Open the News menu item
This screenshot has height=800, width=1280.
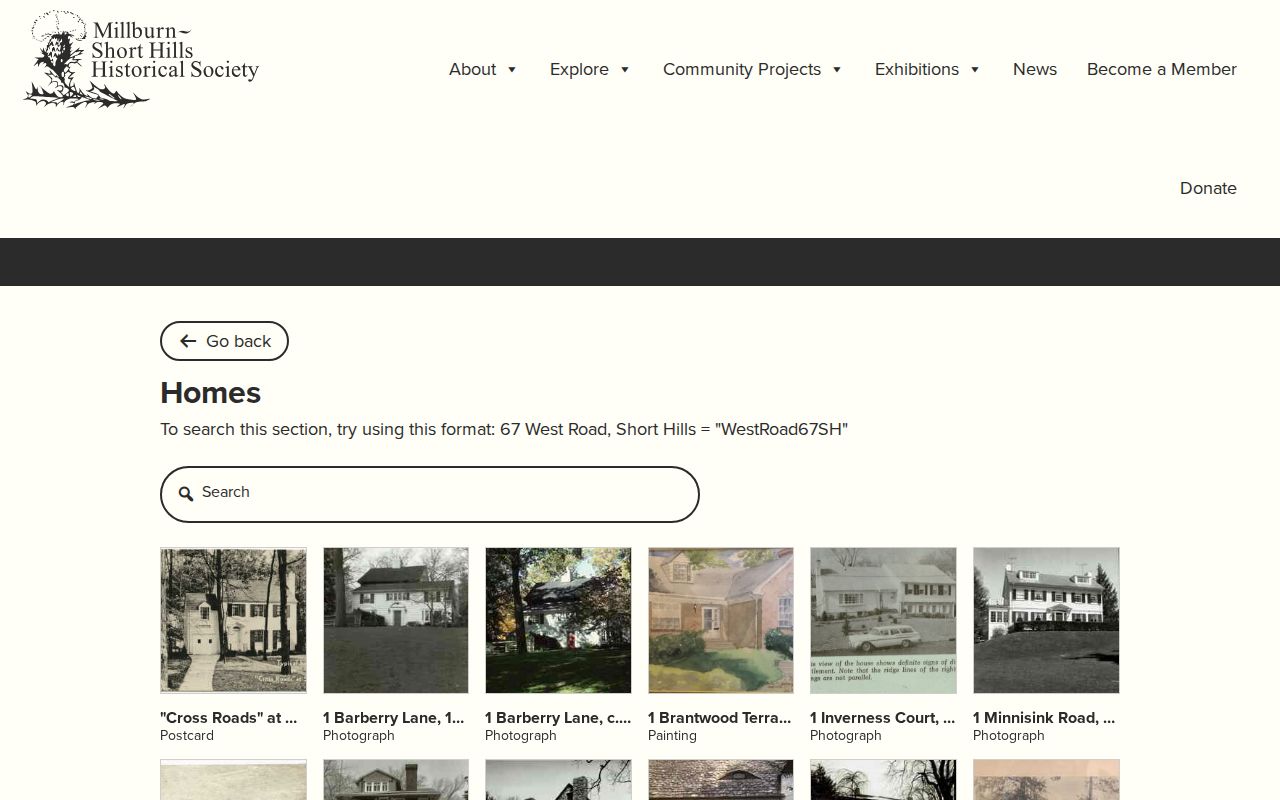click(x=1035, y=69)
